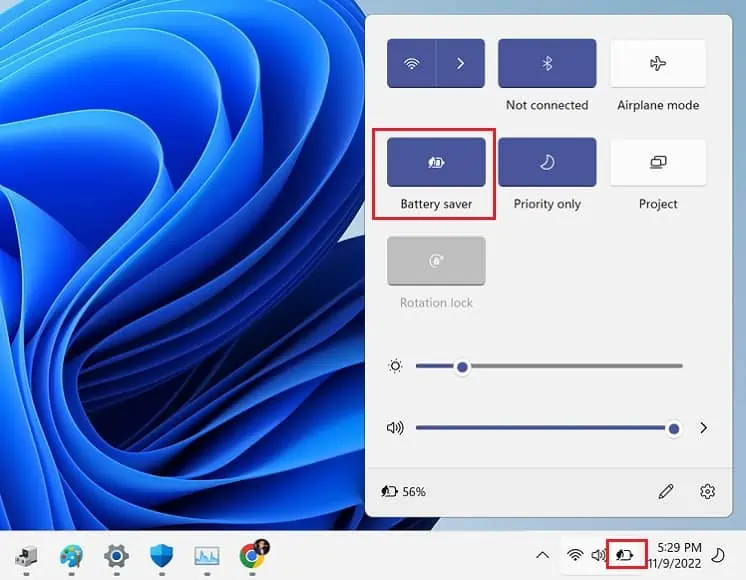Toggle the Priority only focus tile
Screen dimensions: 746x580
(x=547, y=162)
